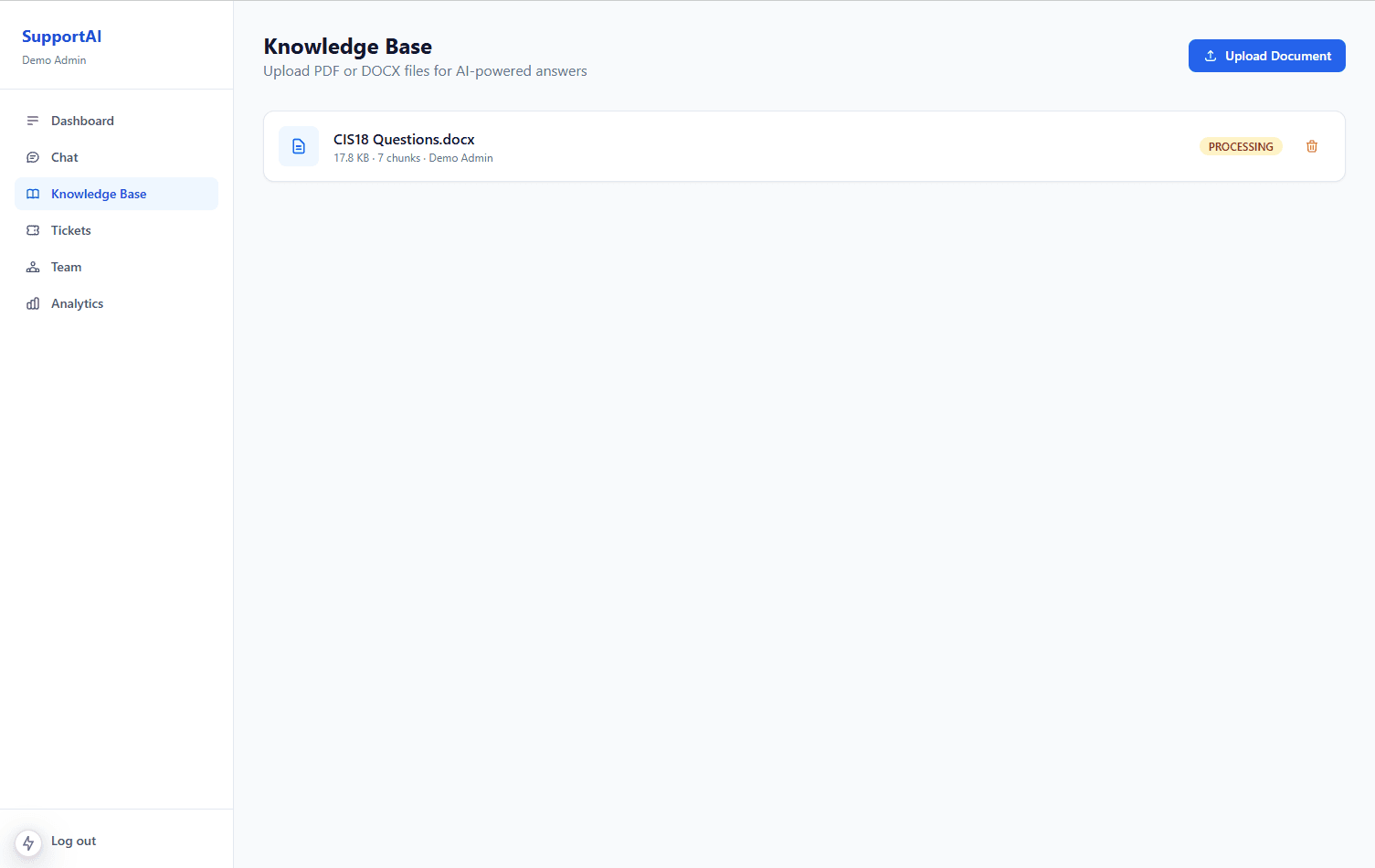Click the Knowledge Base page heading
1375x868 pixels.
347,47
